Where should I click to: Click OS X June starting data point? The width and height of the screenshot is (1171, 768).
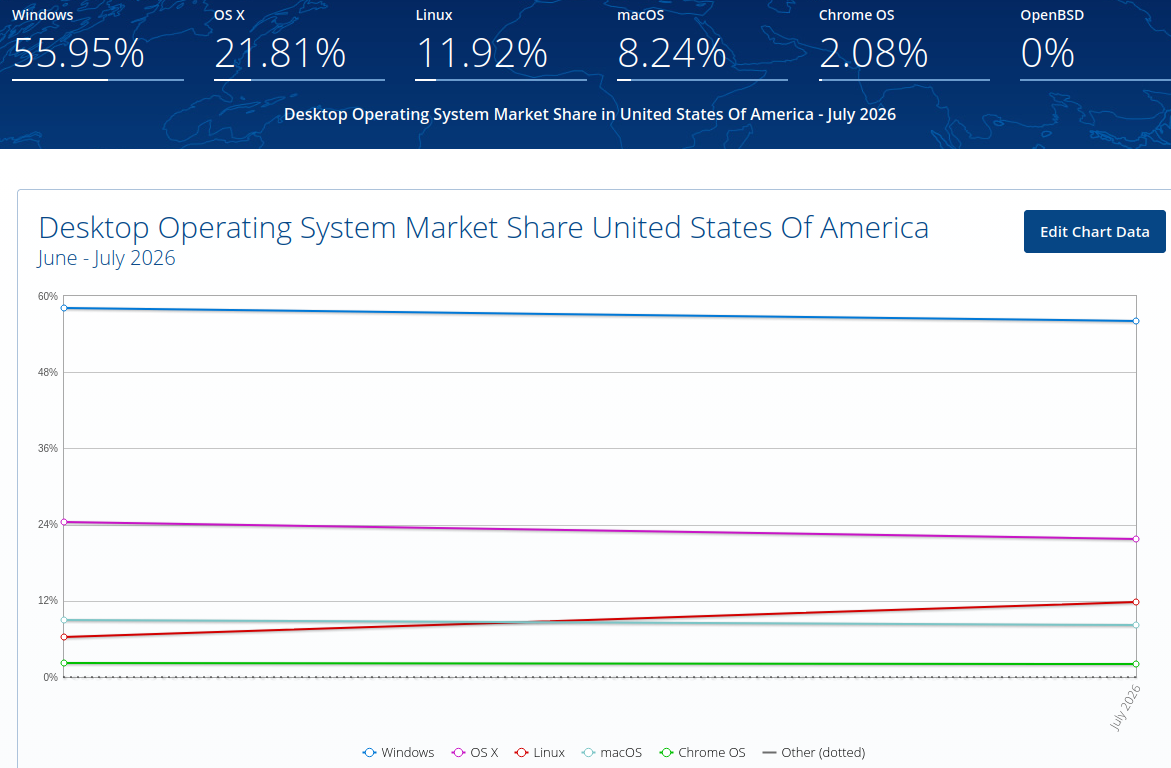pos(64,522)
